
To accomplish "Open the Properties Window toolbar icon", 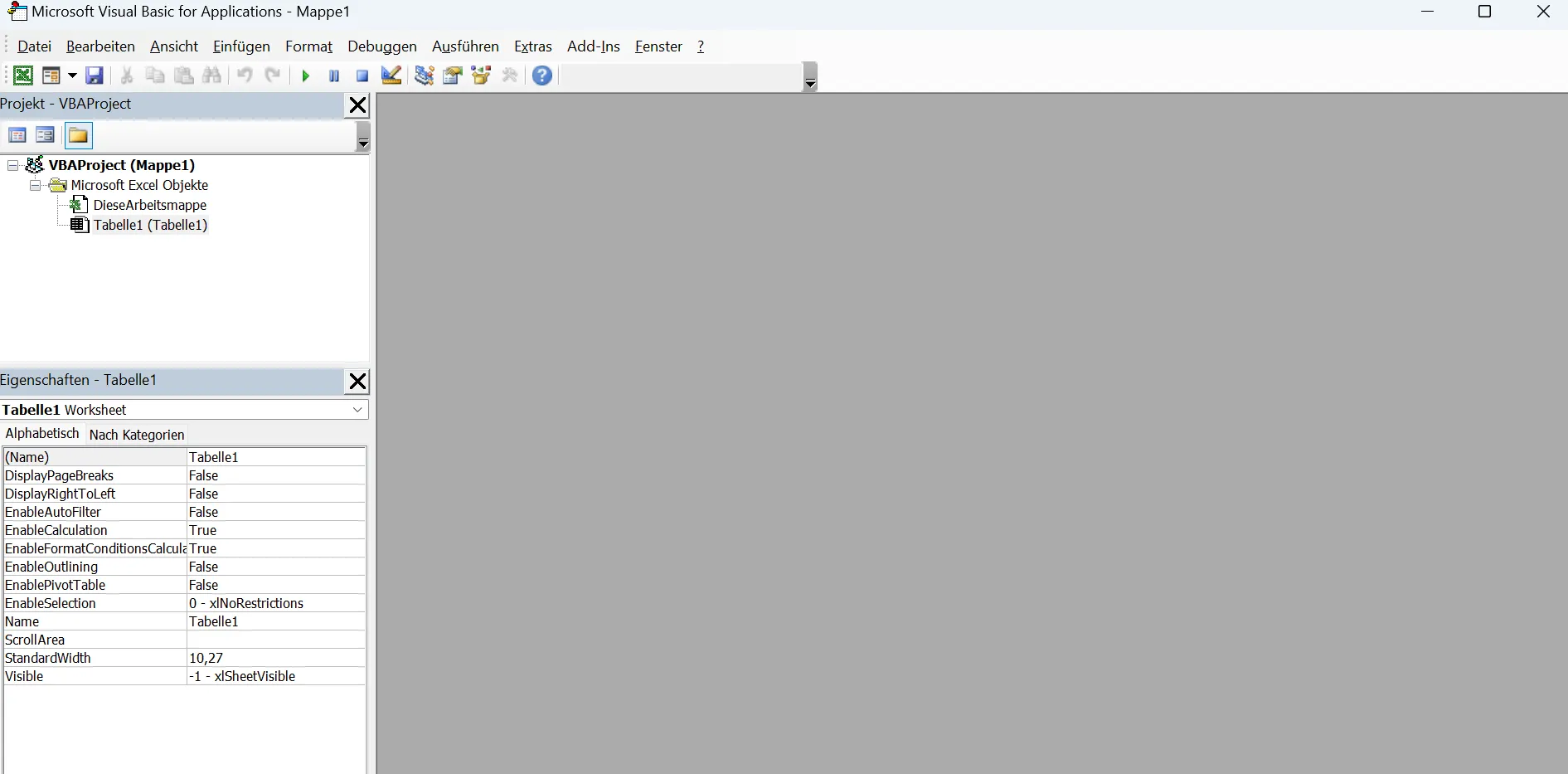I will tap(453, 75).
